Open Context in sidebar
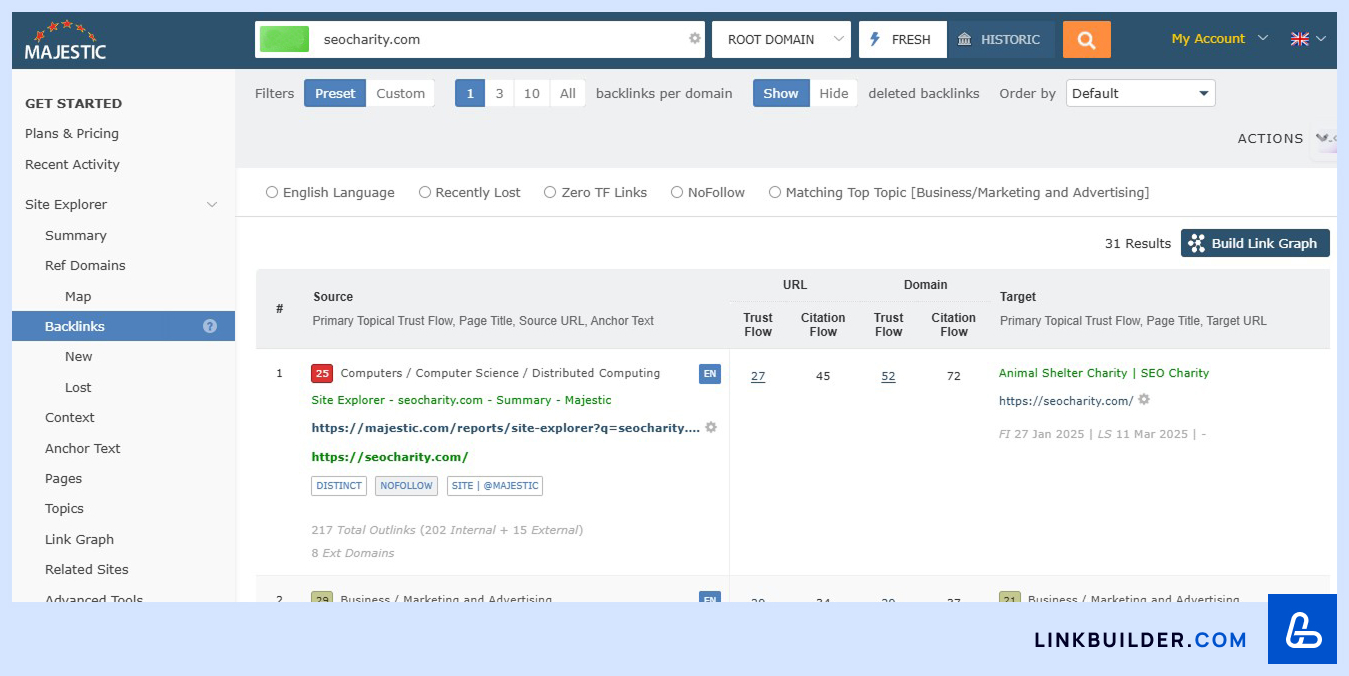Viewport: 1349px width, 676px height. (x=70, y=417)
